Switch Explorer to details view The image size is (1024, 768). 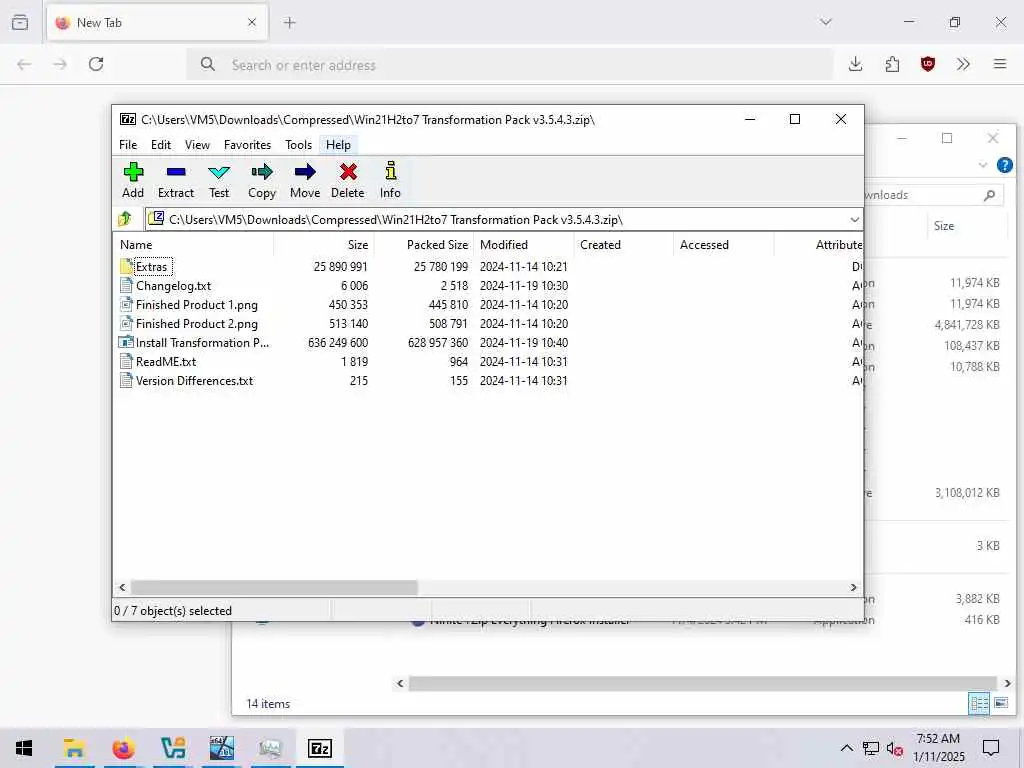click(x=979, y=703)
